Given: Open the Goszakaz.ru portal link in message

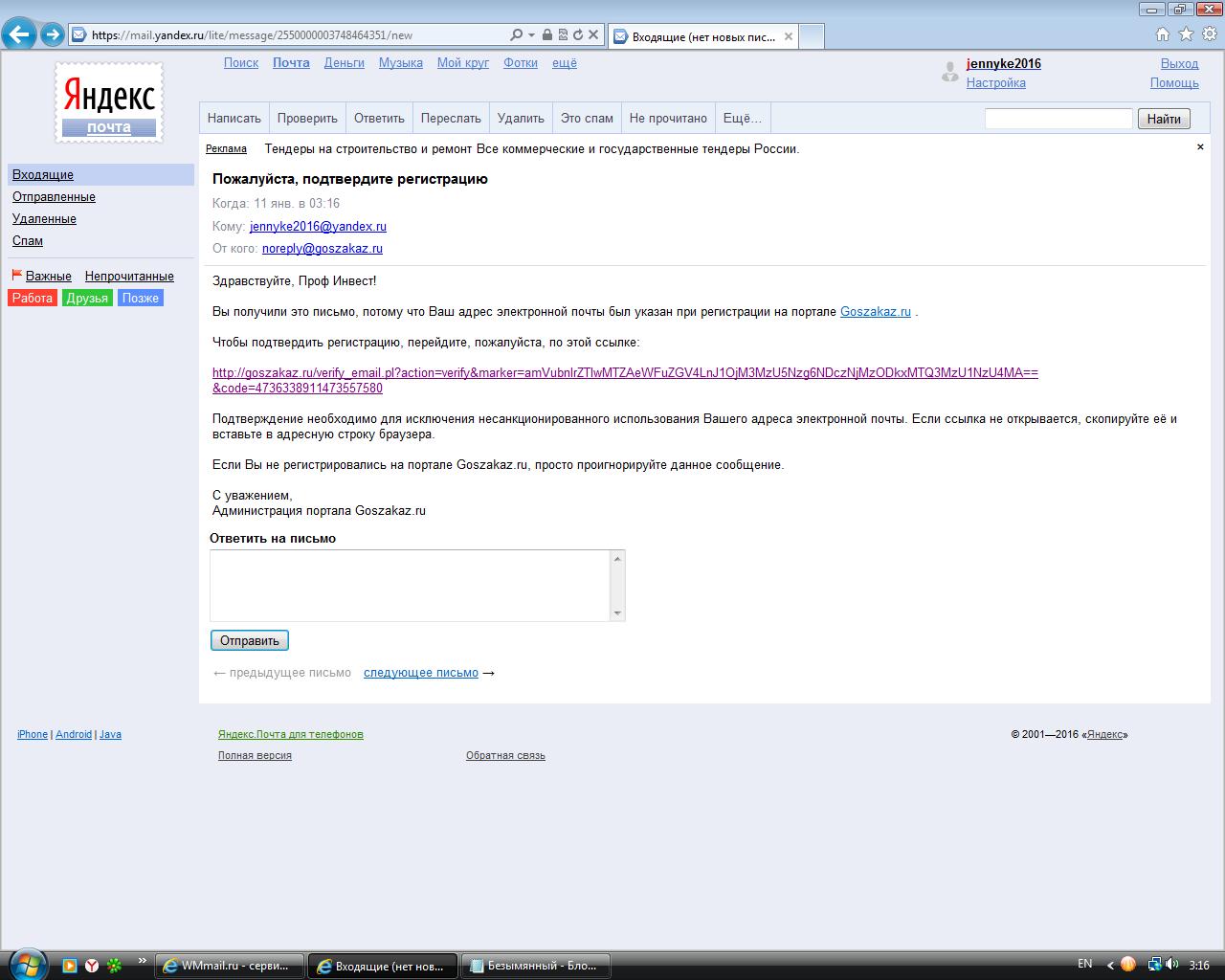Looking at the screenshot, I should (x=876, y=312).
